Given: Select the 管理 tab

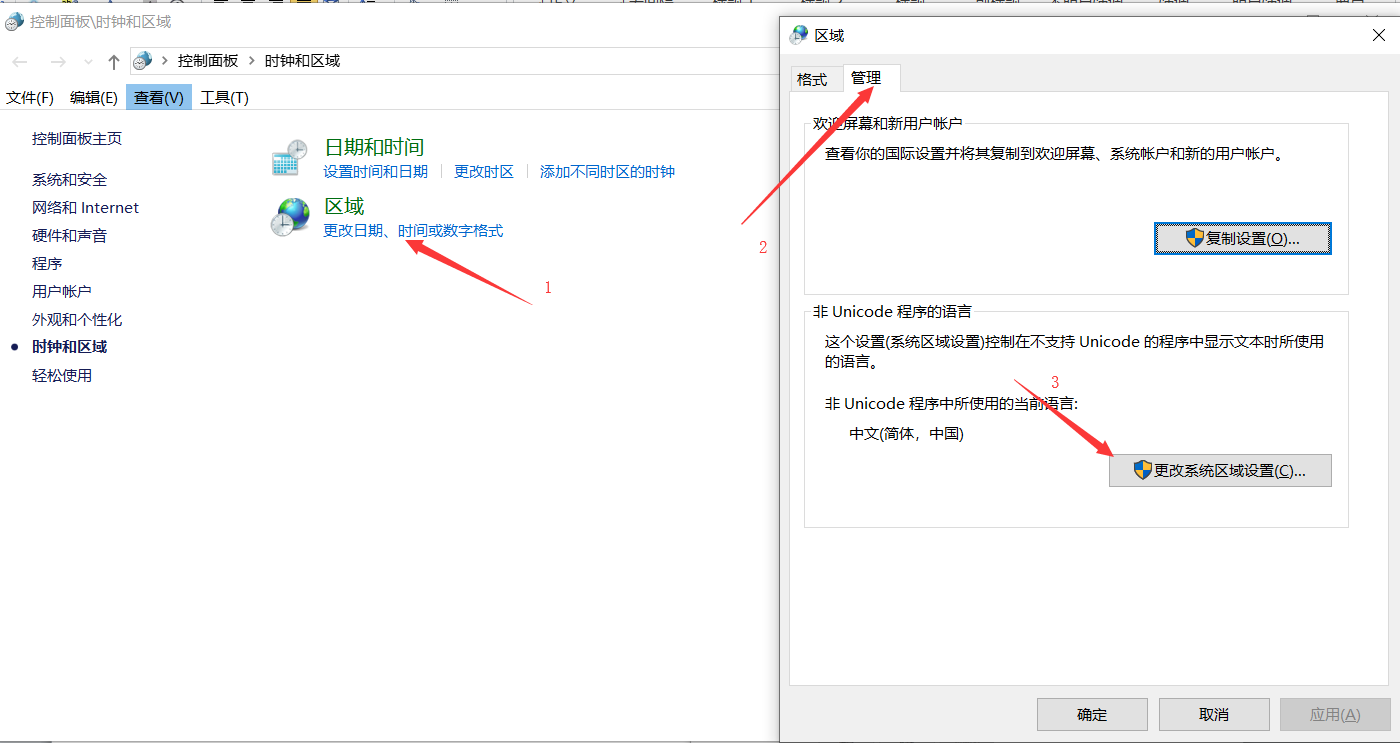Looking at the screenshot, I should click(x=866, y=78).
